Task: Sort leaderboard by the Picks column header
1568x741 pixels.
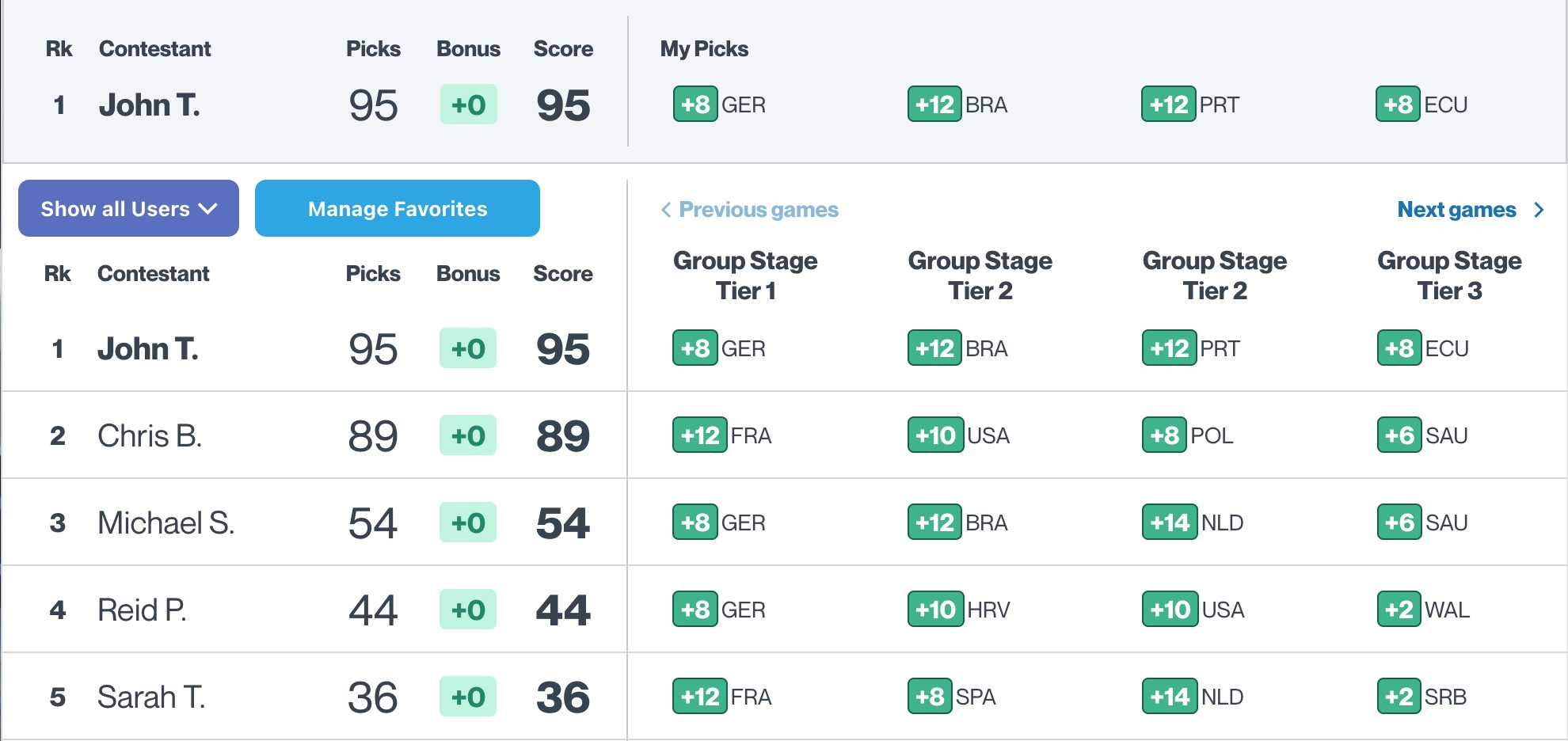Action: tap(373, 274)
